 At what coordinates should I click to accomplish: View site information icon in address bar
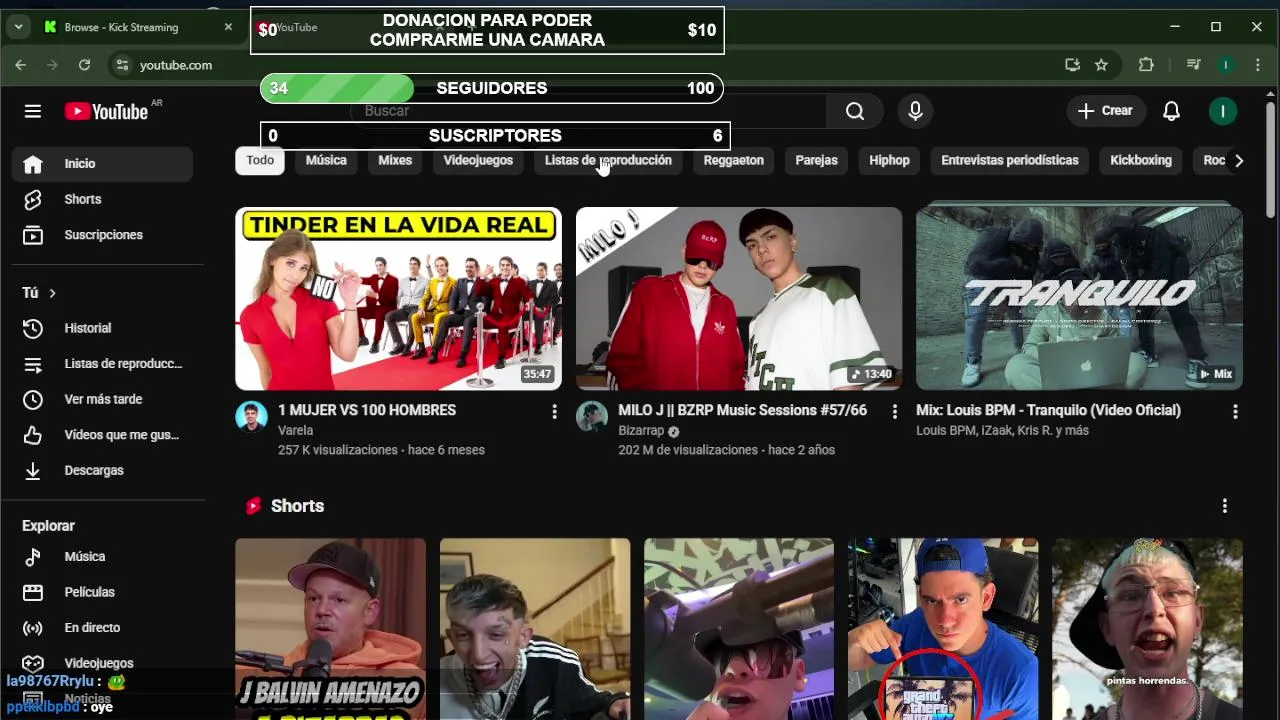click(x=122, y=65)
